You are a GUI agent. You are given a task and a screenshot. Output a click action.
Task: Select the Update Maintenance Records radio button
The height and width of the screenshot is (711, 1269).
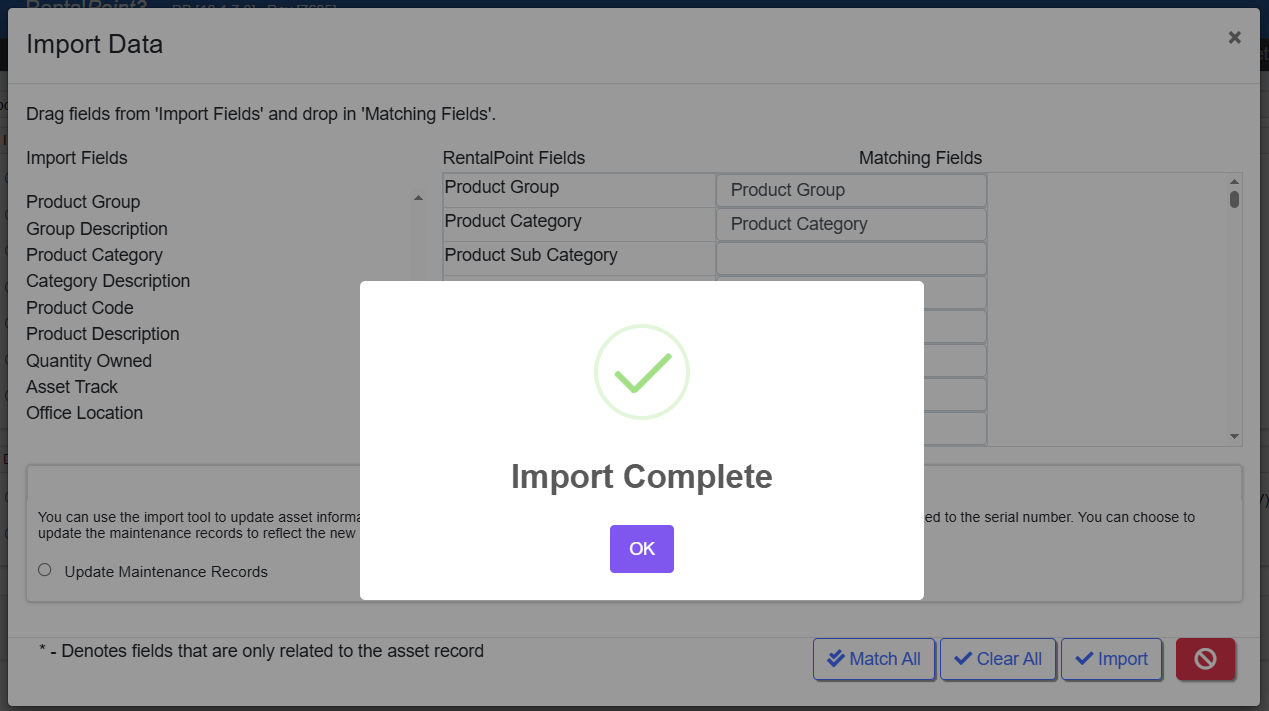click(45, 570)
